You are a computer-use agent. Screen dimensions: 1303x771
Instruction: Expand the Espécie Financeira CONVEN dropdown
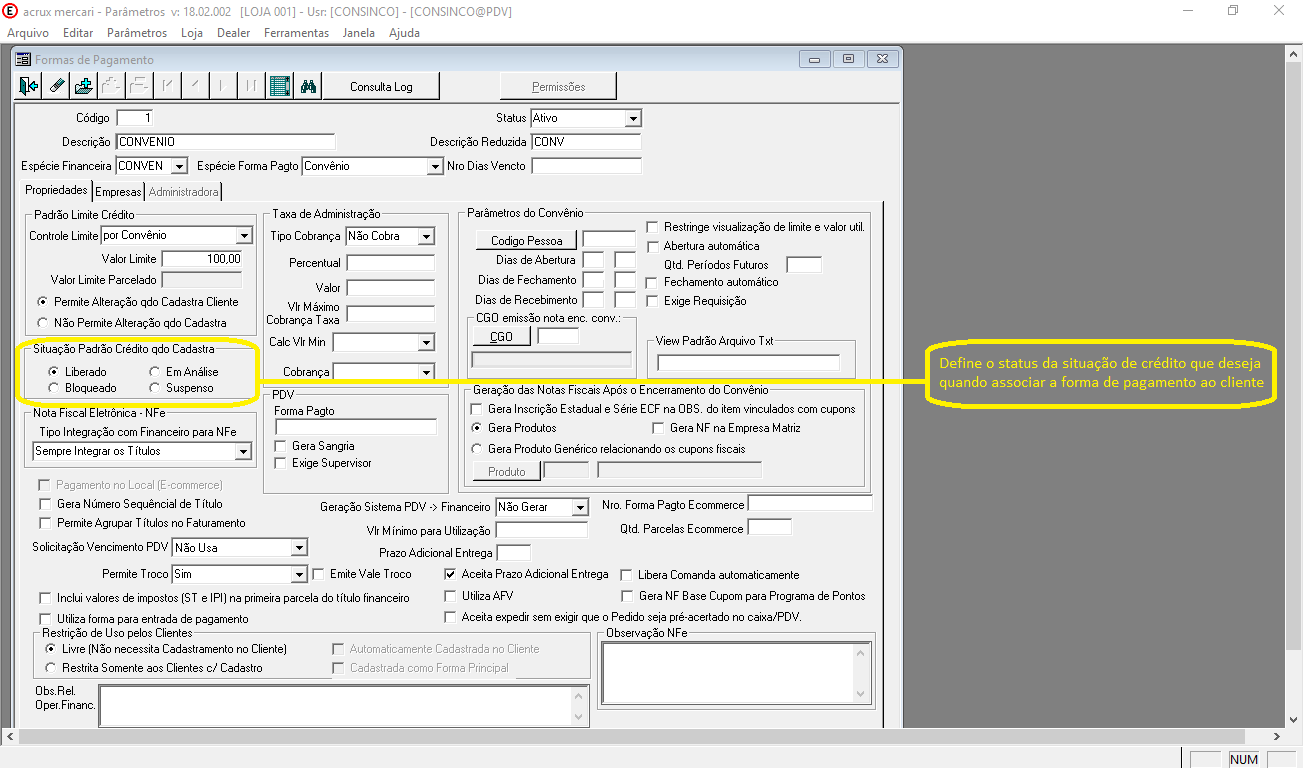180,166
